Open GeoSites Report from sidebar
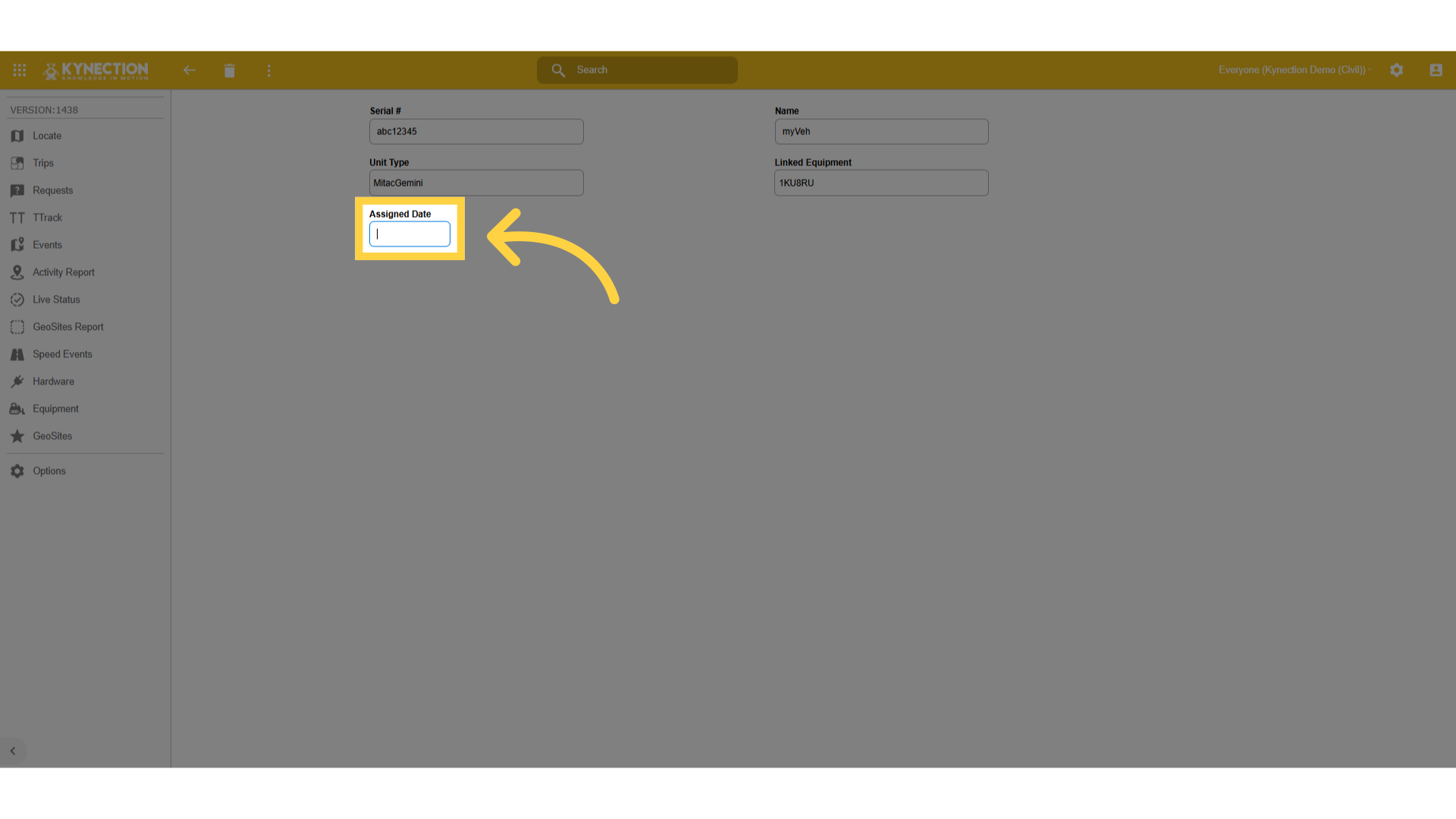This screenshot has width=1456, height=819. pos(67,327)
